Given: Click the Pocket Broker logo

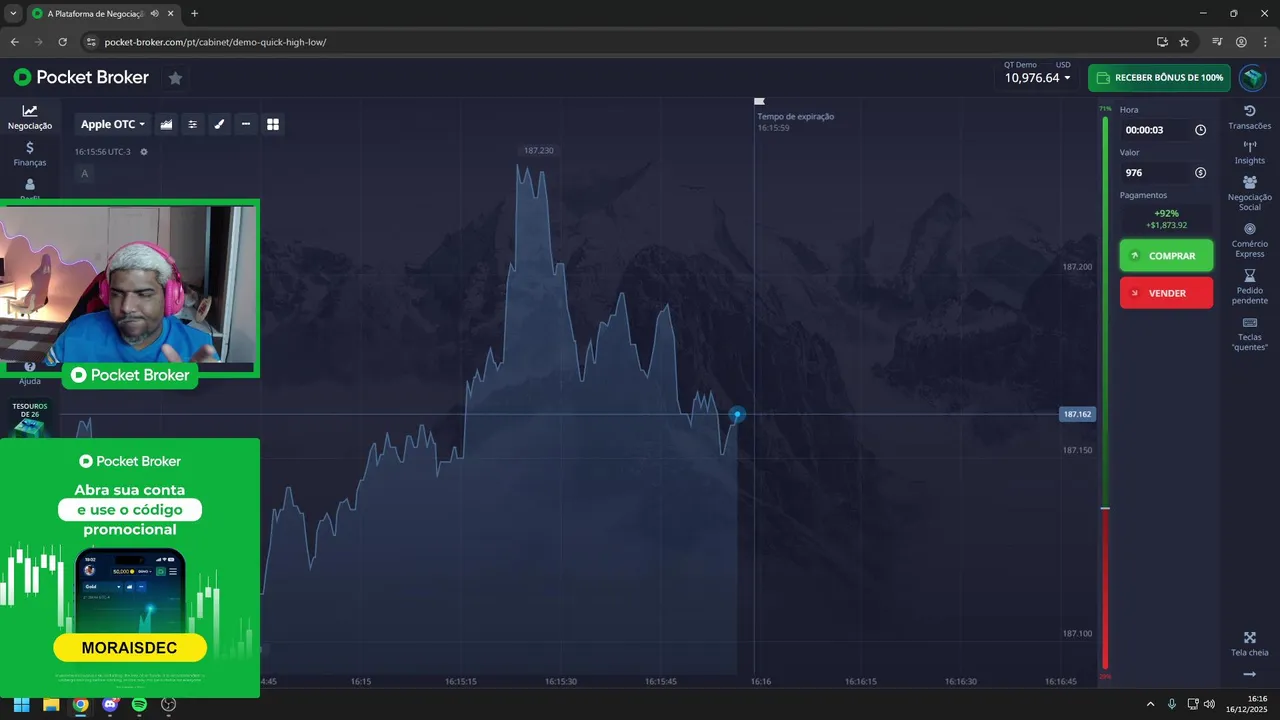Looking at the screenshot, I should click(81, 77).
